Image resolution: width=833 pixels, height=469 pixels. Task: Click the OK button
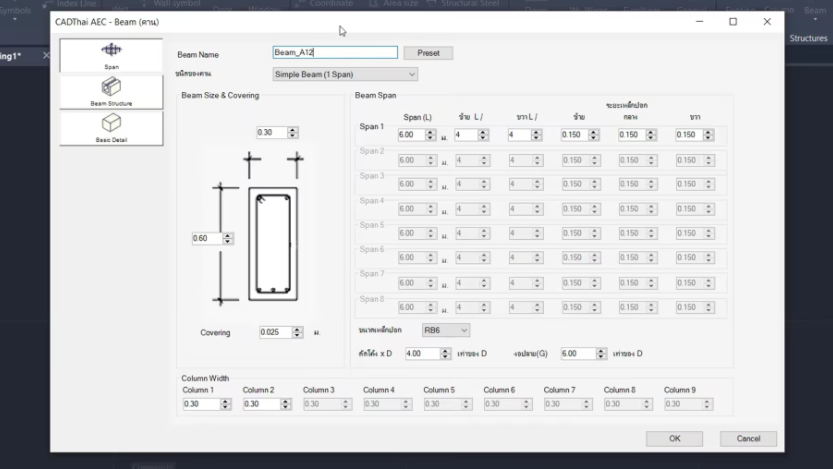click(674, 438)
